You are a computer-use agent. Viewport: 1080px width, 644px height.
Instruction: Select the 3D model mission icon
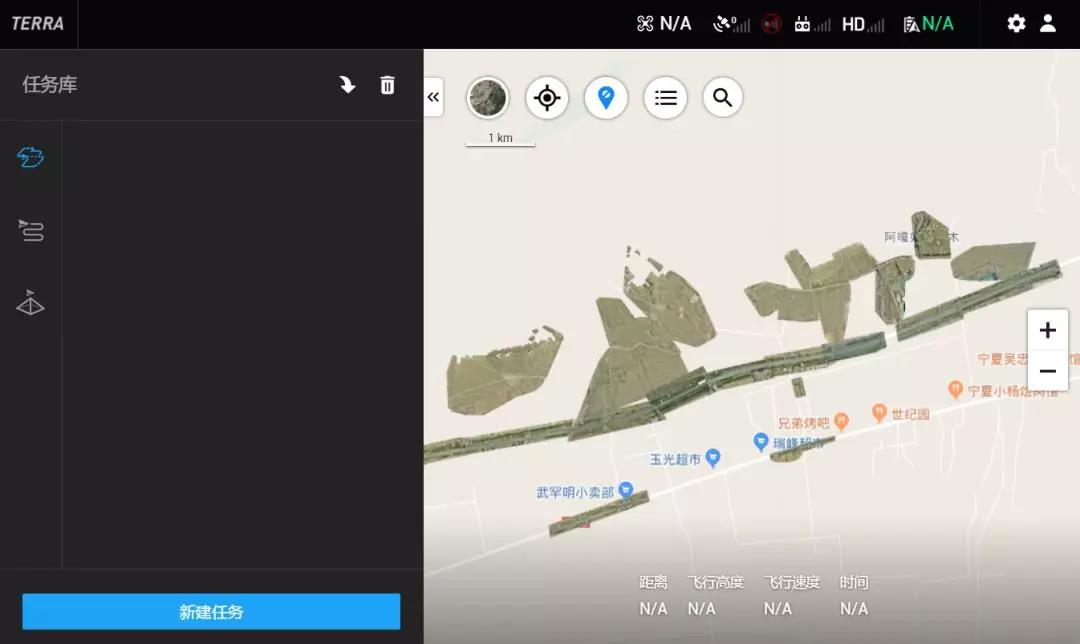click(30, 302)
